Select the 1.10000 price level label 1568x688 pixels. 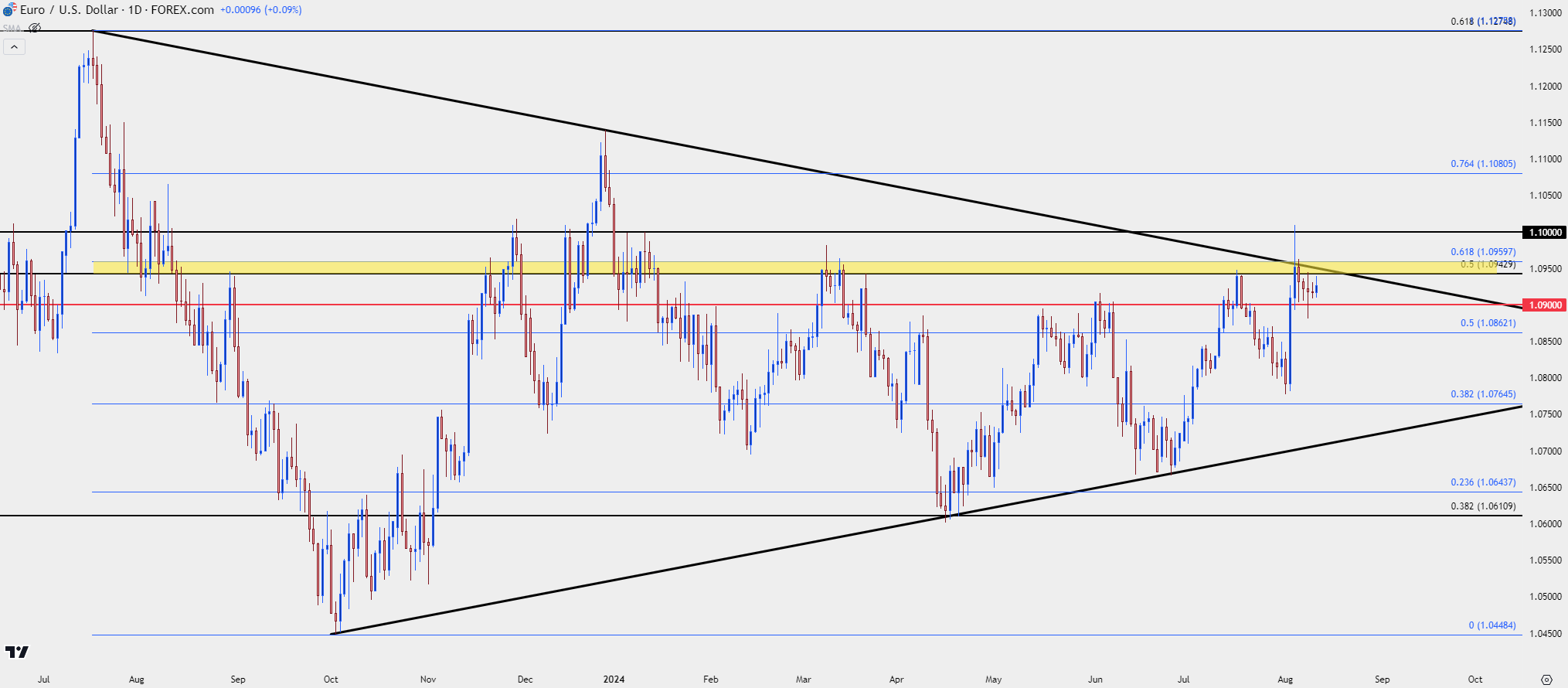click(1545, 232)
